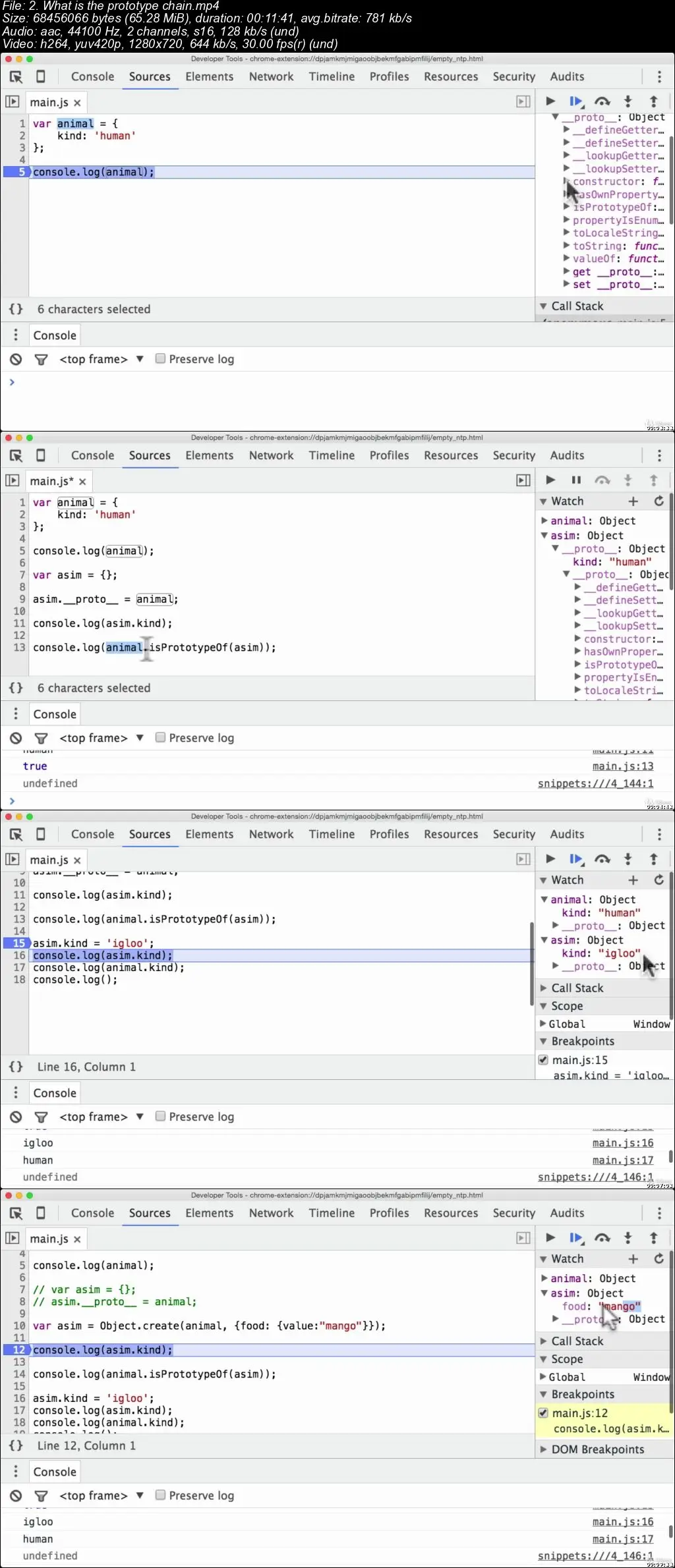Expand Call Stack in main.js:15 breakpoint frame

tap(543, 988)
